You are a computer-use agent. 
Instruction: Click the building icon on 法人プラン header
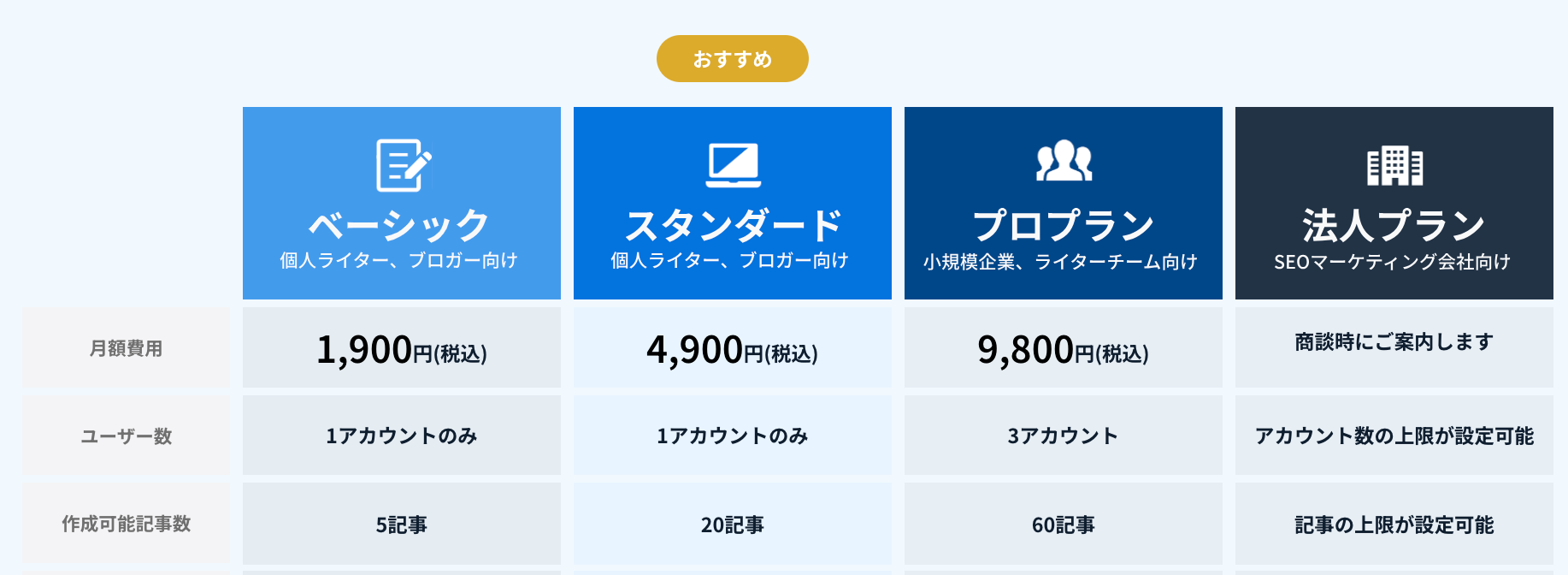click(x=1395, y=163)
